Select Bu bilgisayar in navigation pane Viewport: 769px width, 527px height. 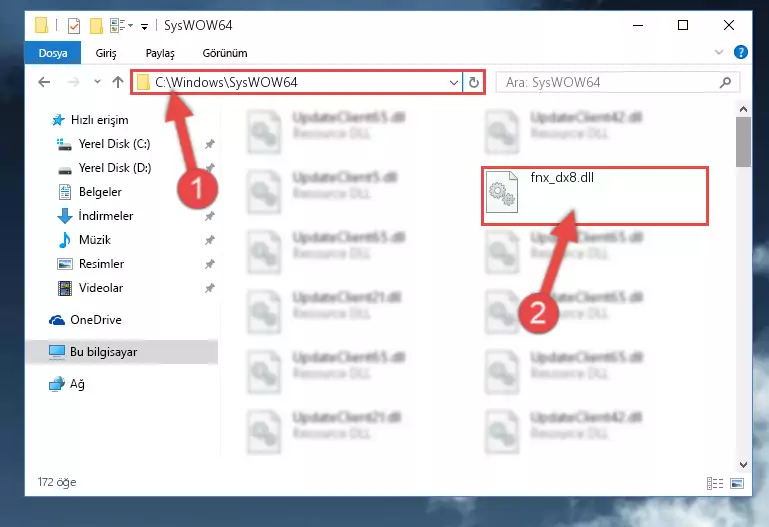[x=122, y=351]
